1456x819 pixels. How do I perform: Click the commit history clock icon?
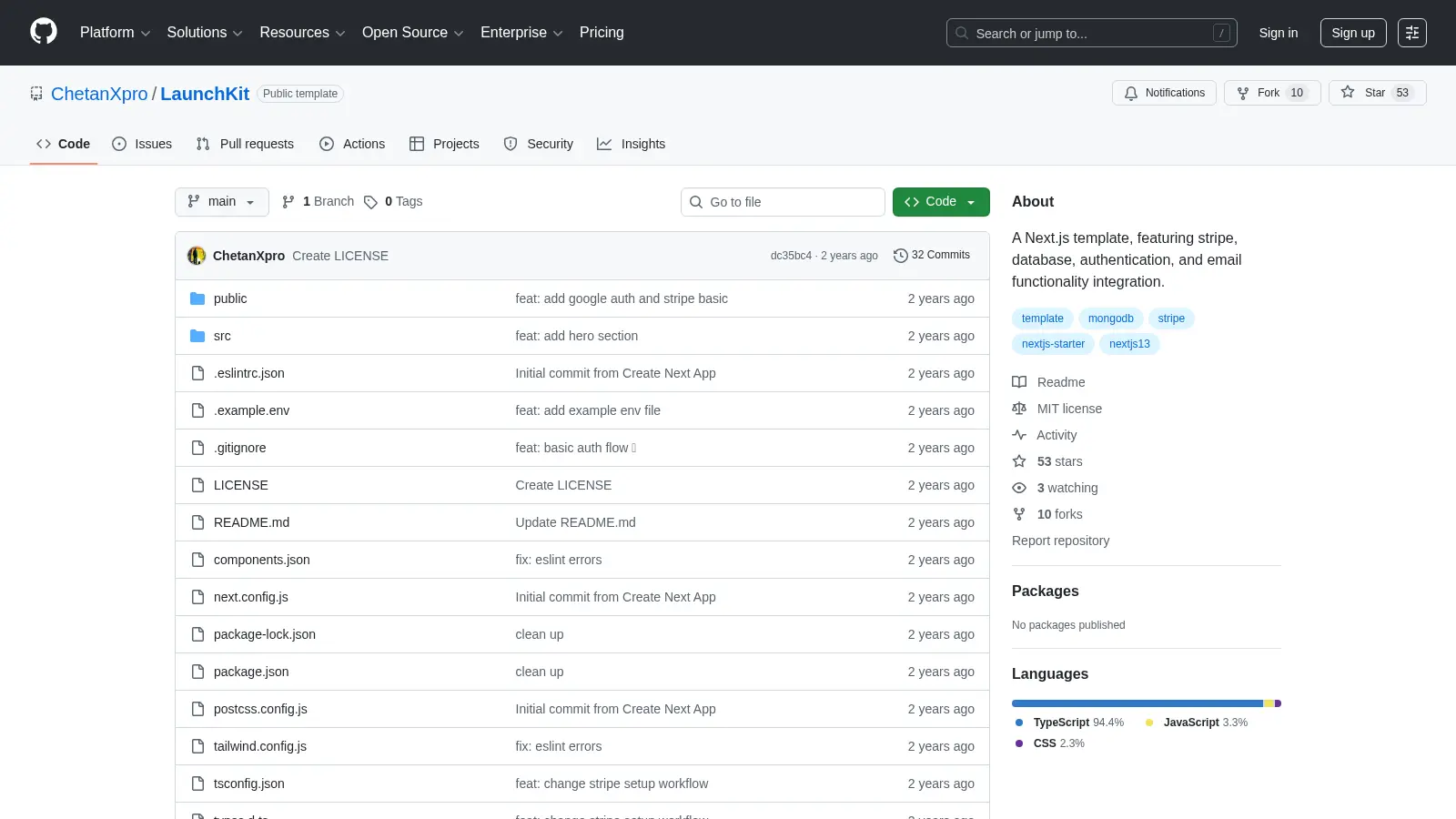tap(901, 256)
